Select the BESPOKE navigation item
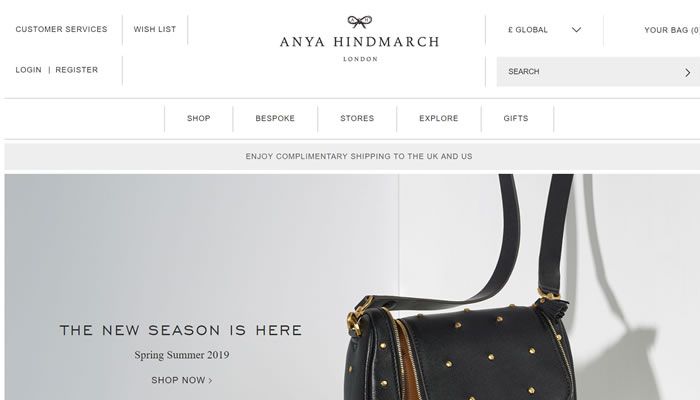This screenshot has width=700, height=400. pyautogui.click(x=275, y=118)
